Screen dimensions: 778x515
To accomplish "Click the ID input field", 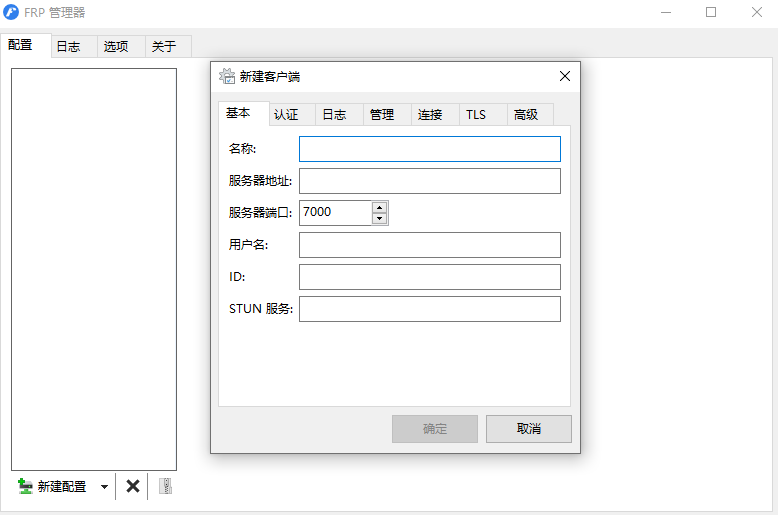I will point(430,277).
